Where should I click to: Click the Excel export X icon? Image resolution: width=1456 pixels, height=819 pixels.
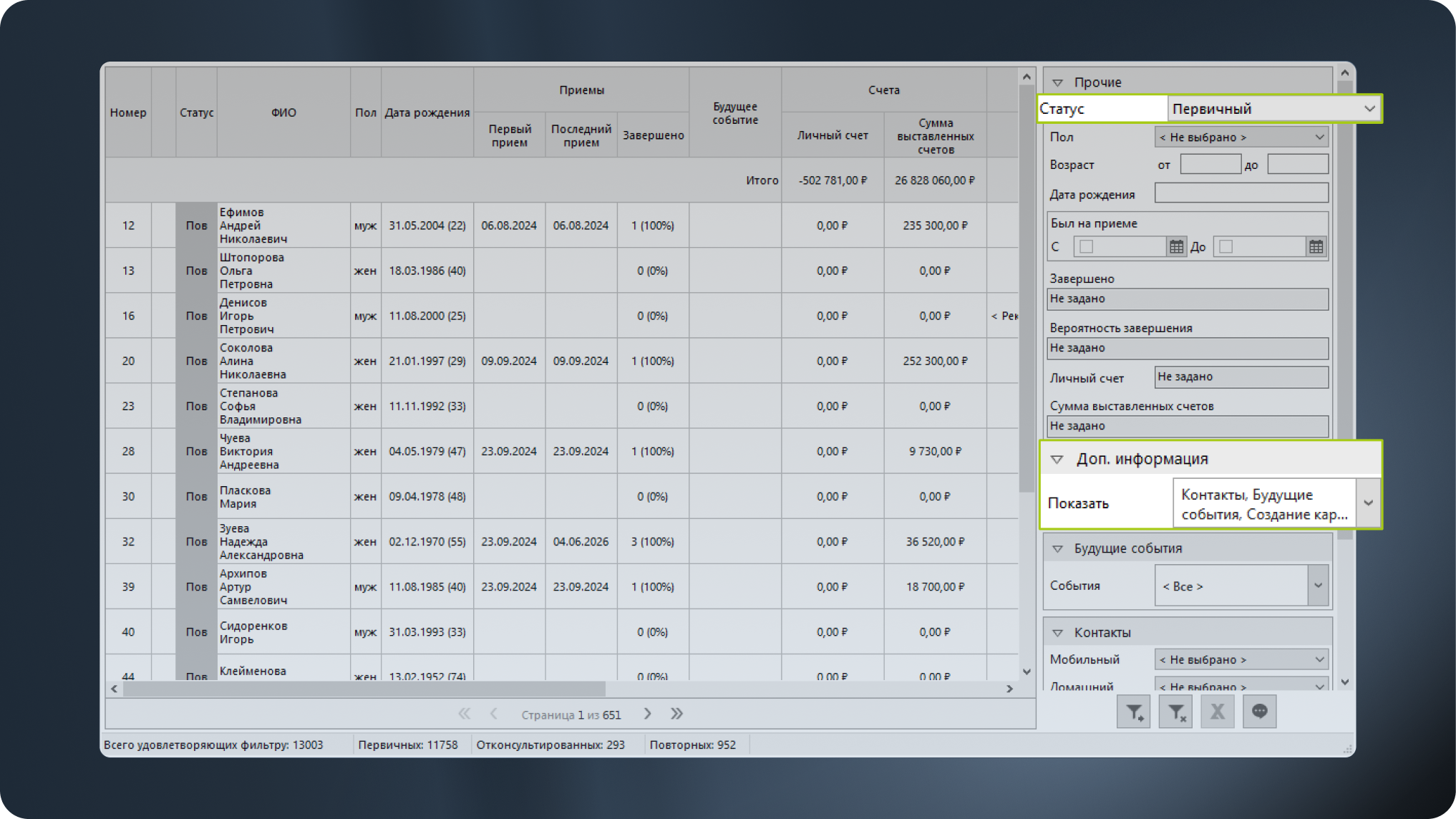pyautogui.click(x=1218, y=712)
